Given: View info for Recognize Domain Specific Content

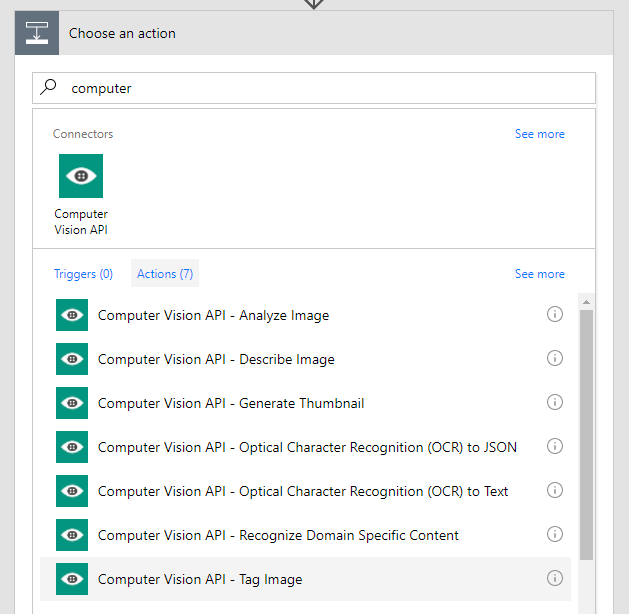Looking at the screenshot, I should (555, 534).
